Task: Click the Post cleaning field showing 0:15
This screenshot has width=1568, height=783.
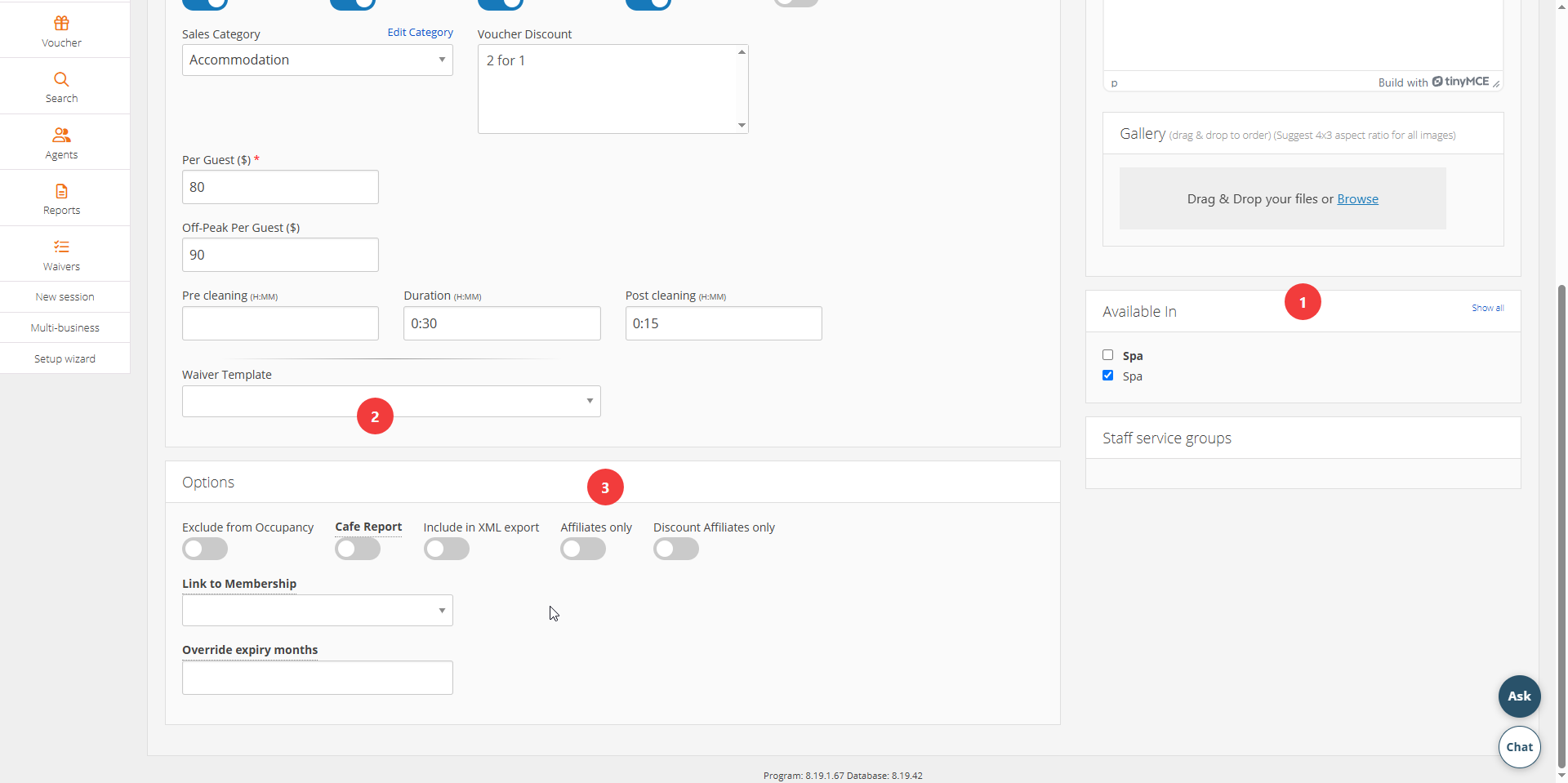Action: click(x=724, y=323)
